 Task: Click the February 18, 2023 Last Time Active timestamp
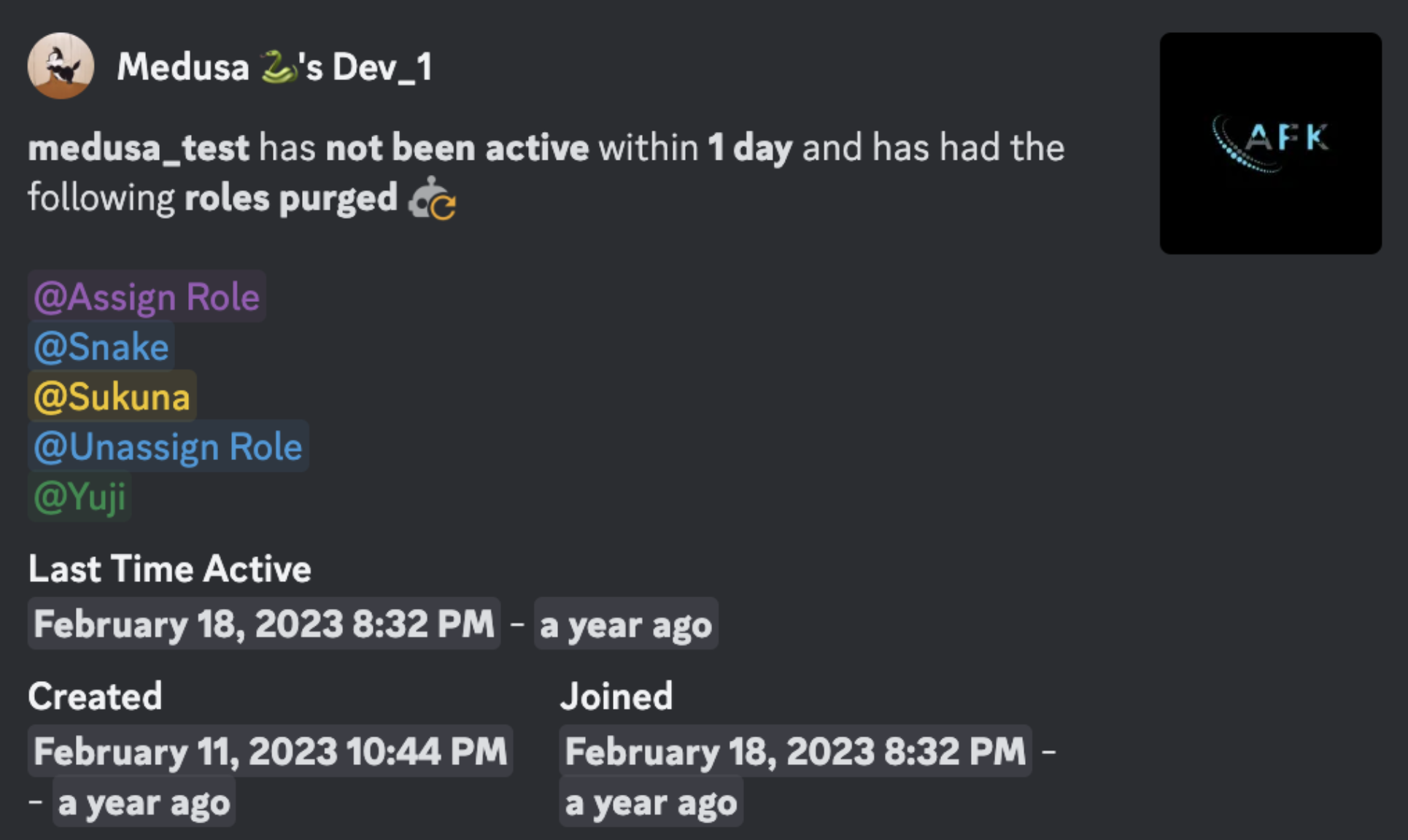coord(263,623)
